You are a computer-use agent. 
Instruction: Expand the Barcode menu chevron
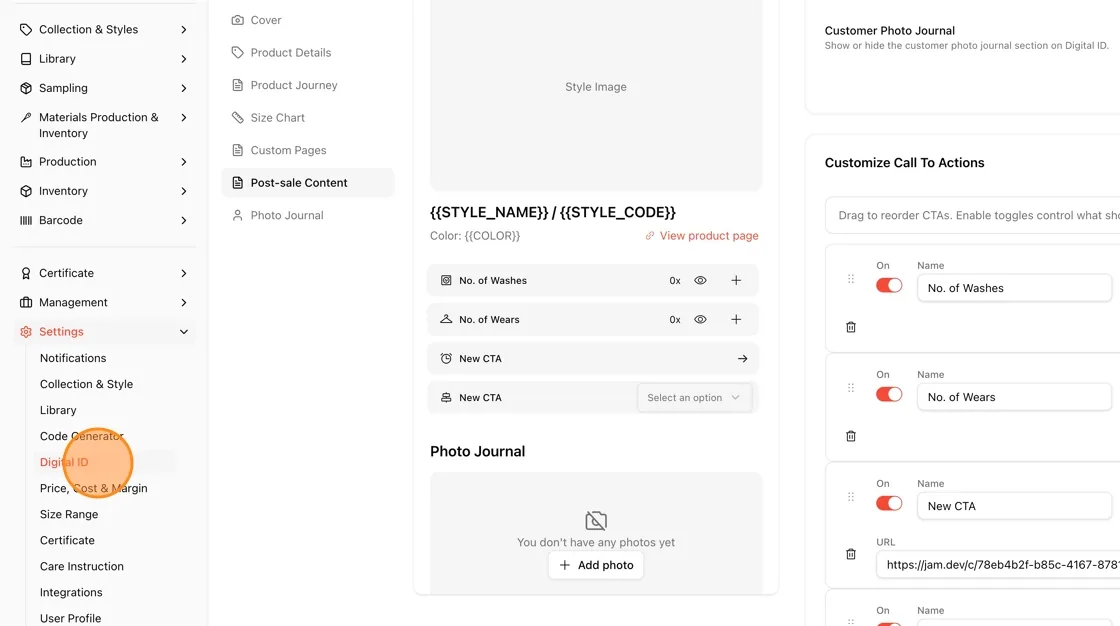[184, 220]
